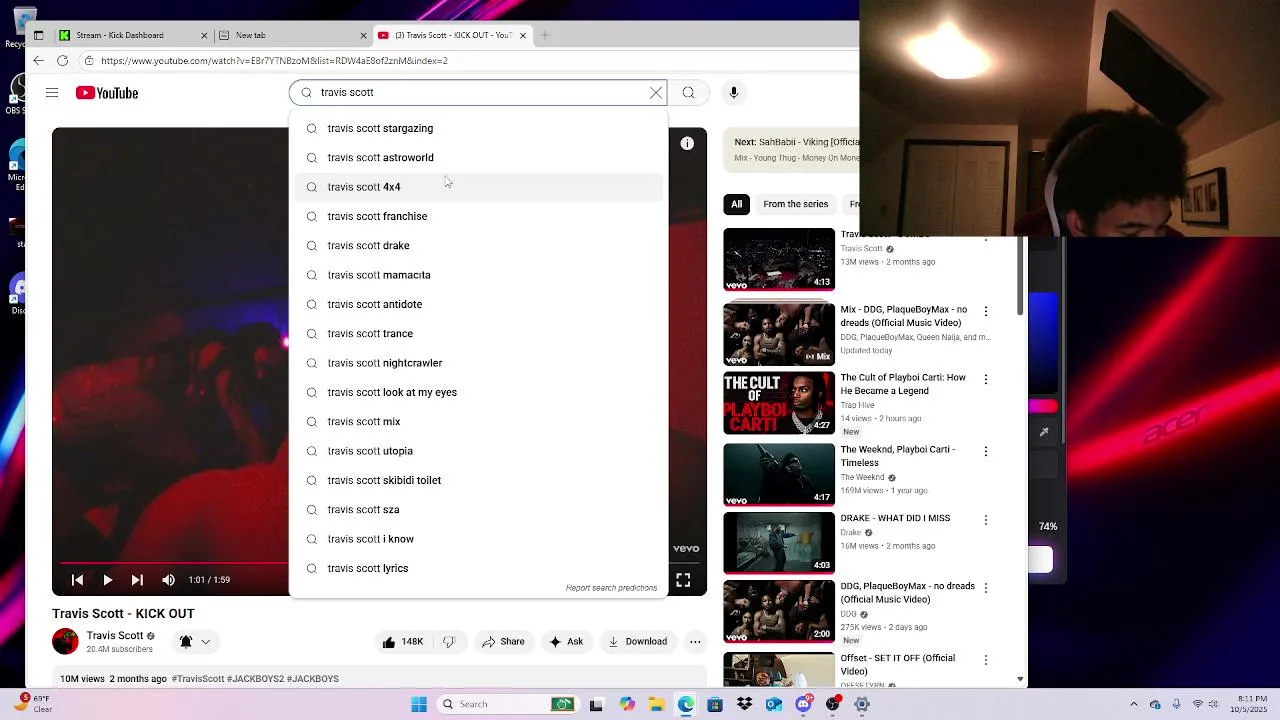Dislike the video with thumbs down
This screenshot has height=720, width=1280.
449,642
